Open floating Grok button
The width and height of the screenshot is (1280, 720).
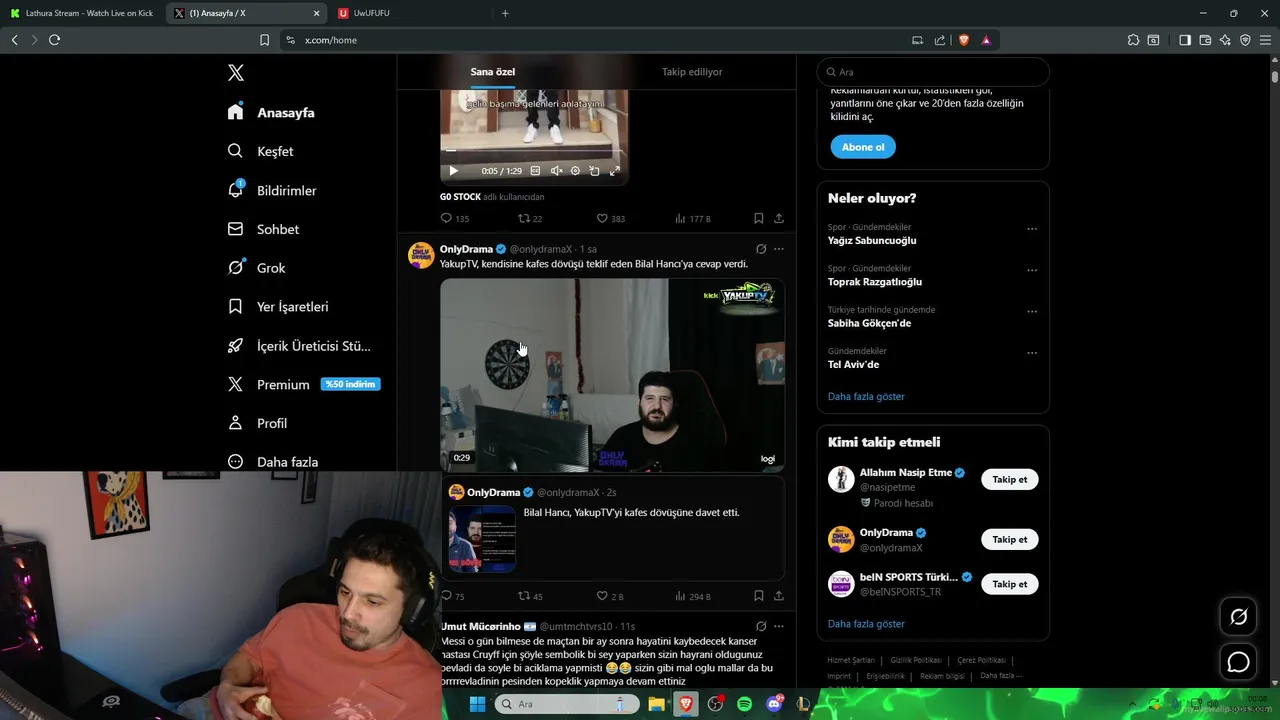pyautogui.click(x=1239, y=617)
